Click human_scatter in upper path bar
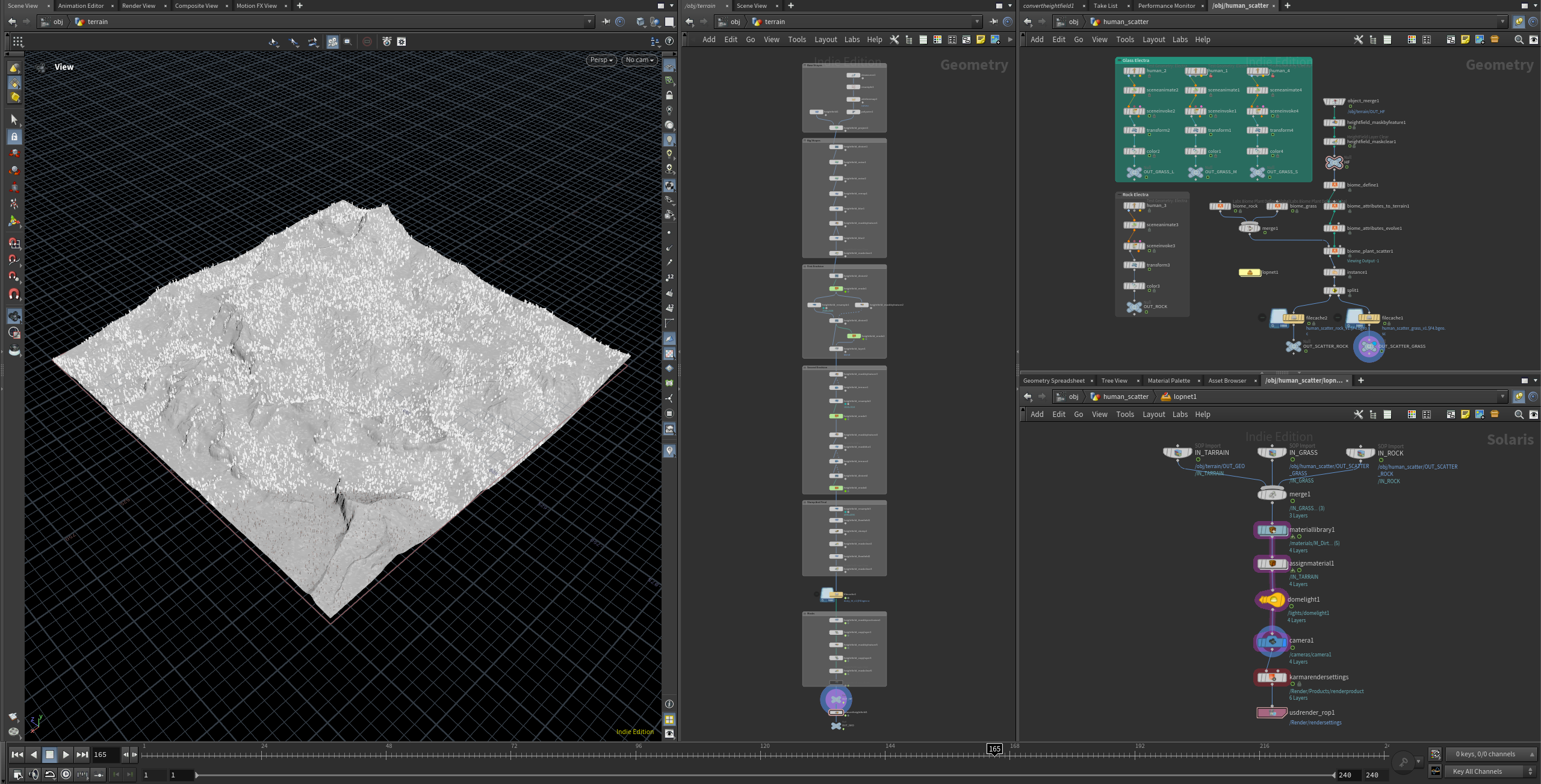 coord(1125,22)
